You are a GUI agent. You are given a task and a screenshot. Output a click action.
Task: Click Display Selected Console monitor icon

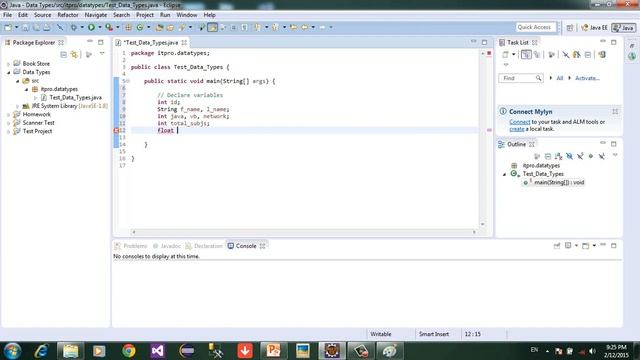pyautogui.click(x=568, y=246)
